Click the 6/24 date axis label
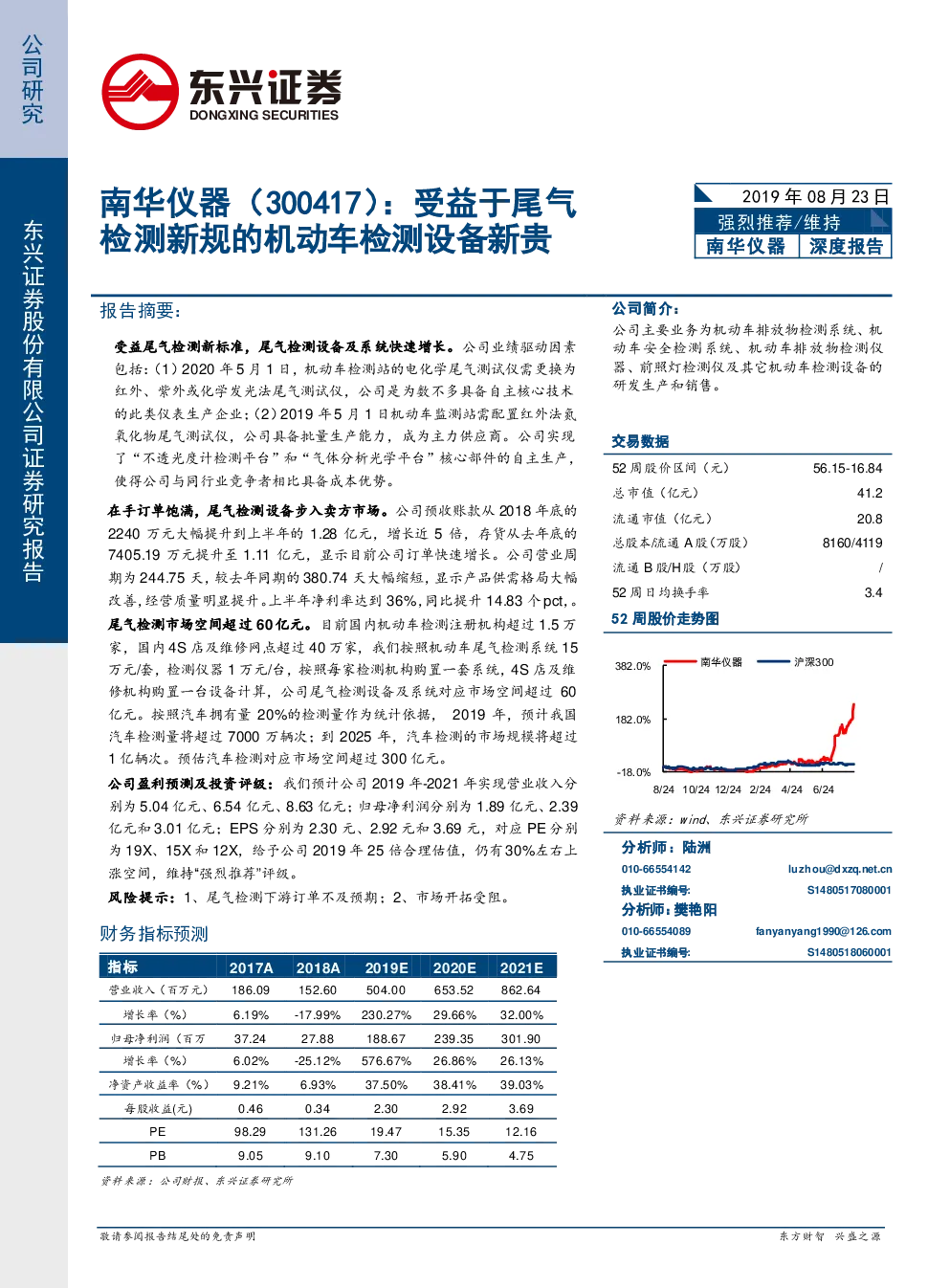This screenshot has width=950, height=1288. (823, 789)
